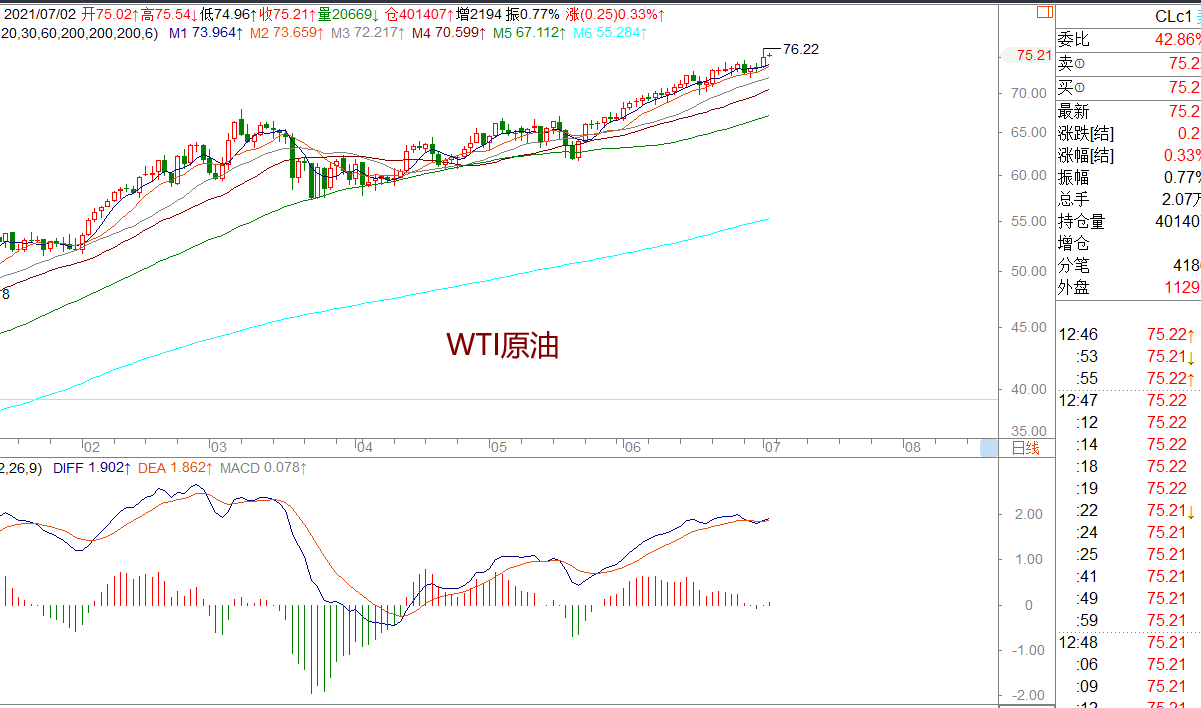Click the 总手 total volume row
1201x708 pixels.
click(x=1129, y=200)
